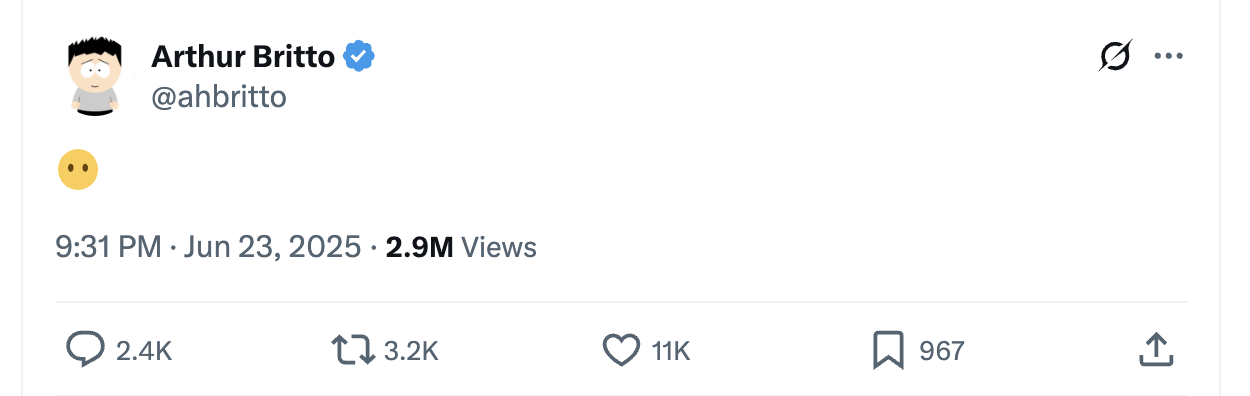Toggle the bookmark icon for this post
1250x396 pixels.
pyautogui.click(x=889, y=350)
